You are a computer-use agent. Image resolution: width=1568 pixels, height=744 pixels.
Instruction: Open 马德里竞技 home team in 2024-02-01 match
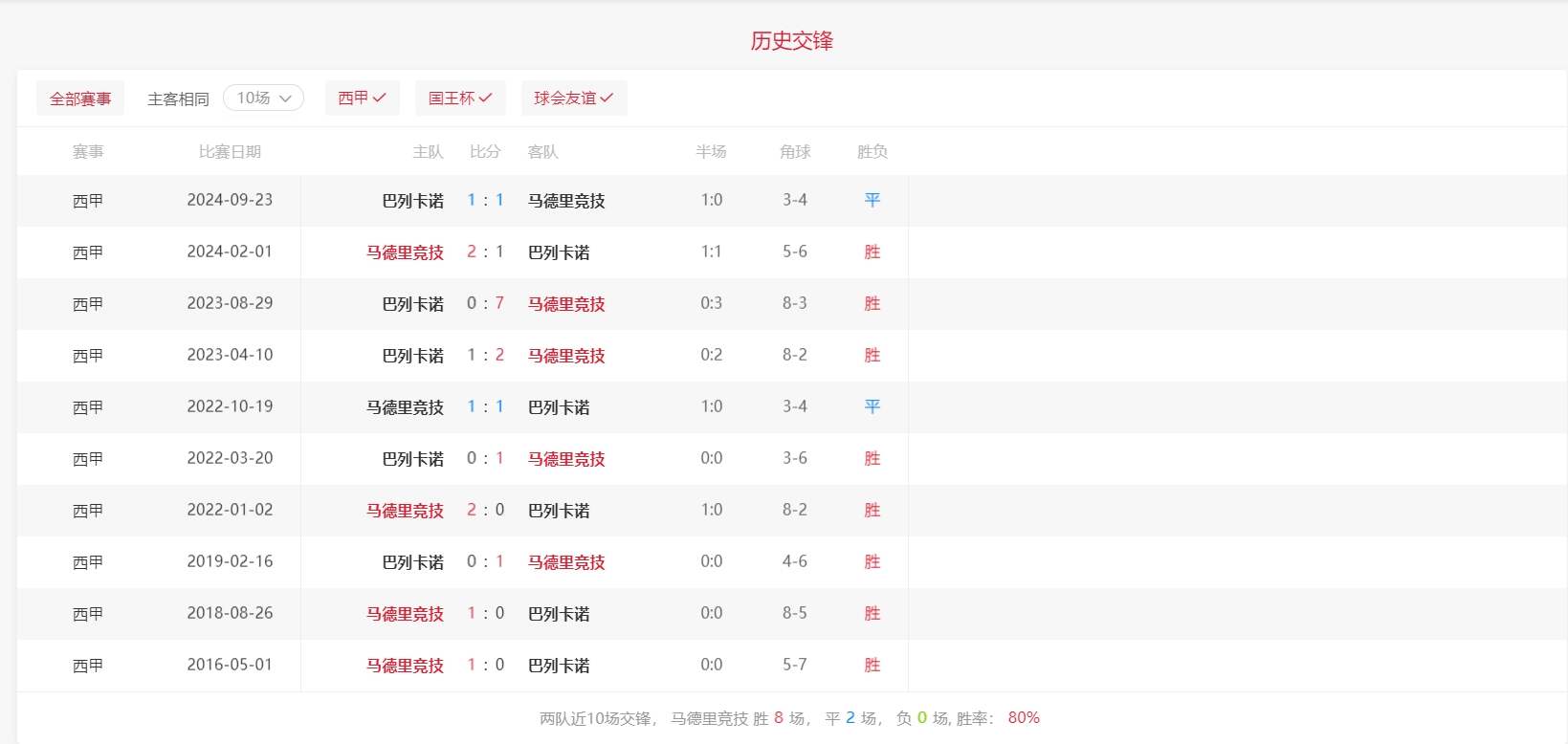pos(405,252)
